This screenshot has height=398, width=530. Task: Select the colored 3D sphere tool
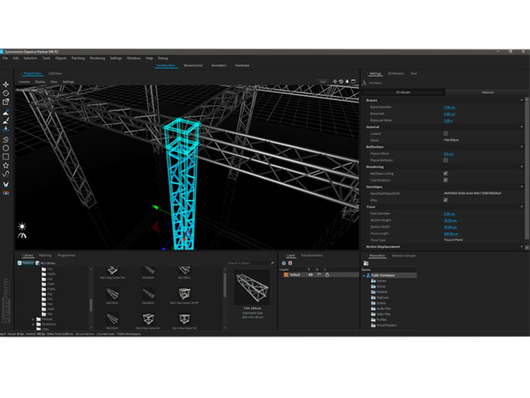click(x=6, y=139)
